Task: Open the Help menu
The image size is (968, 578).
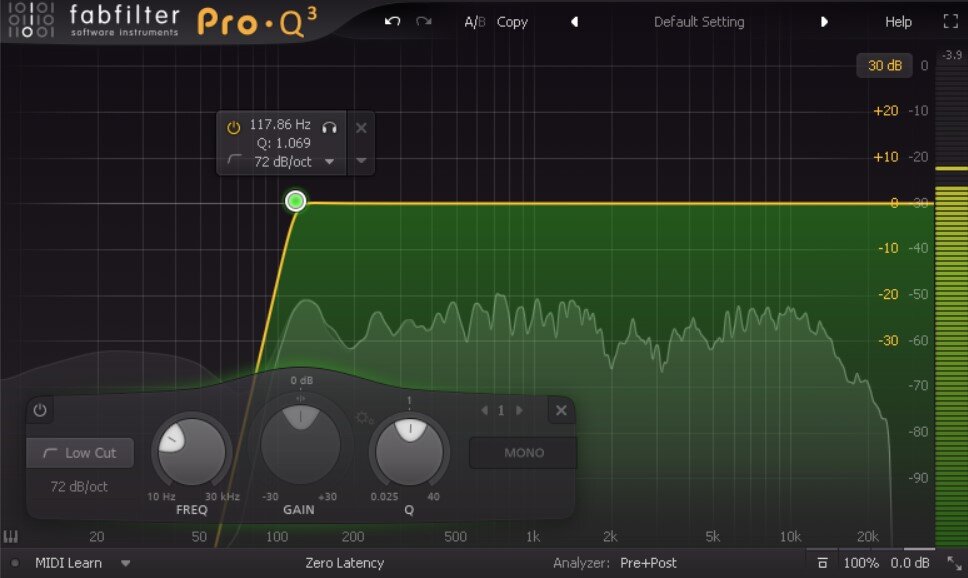Action: pos(898,22)
